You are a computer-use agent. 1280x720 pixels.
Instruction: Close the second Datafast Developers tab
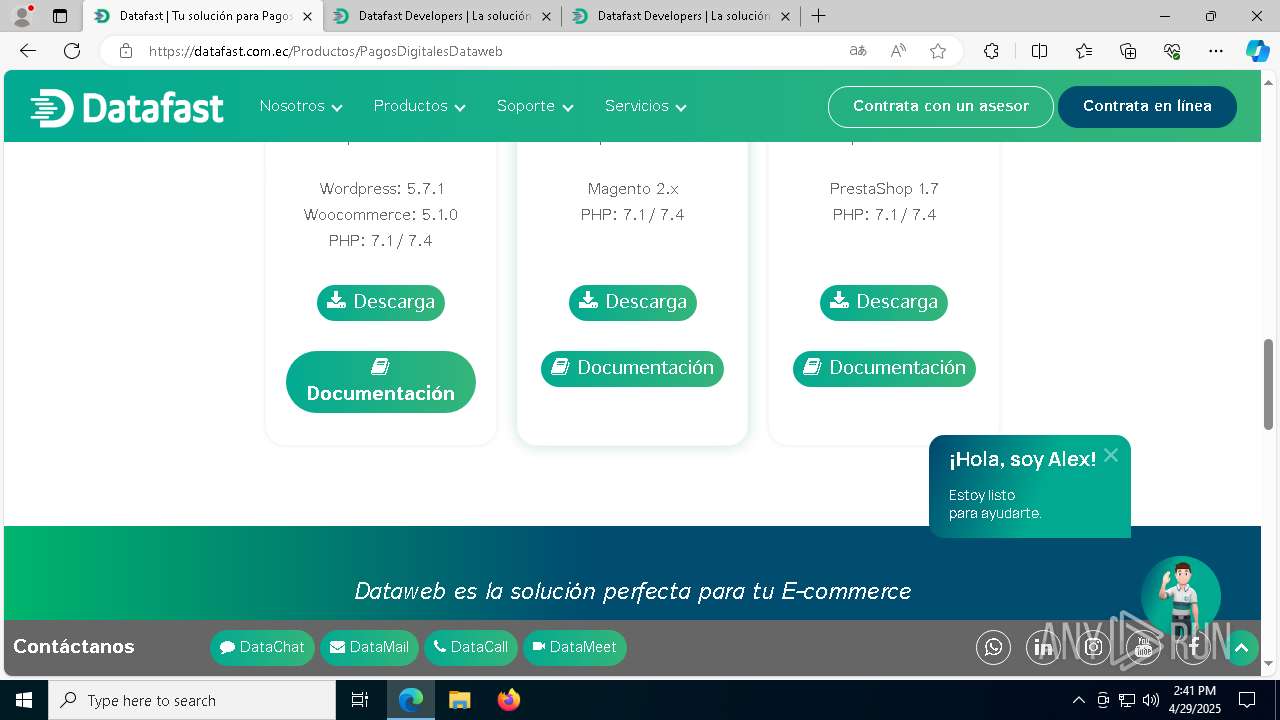click(x=546, y=16)
